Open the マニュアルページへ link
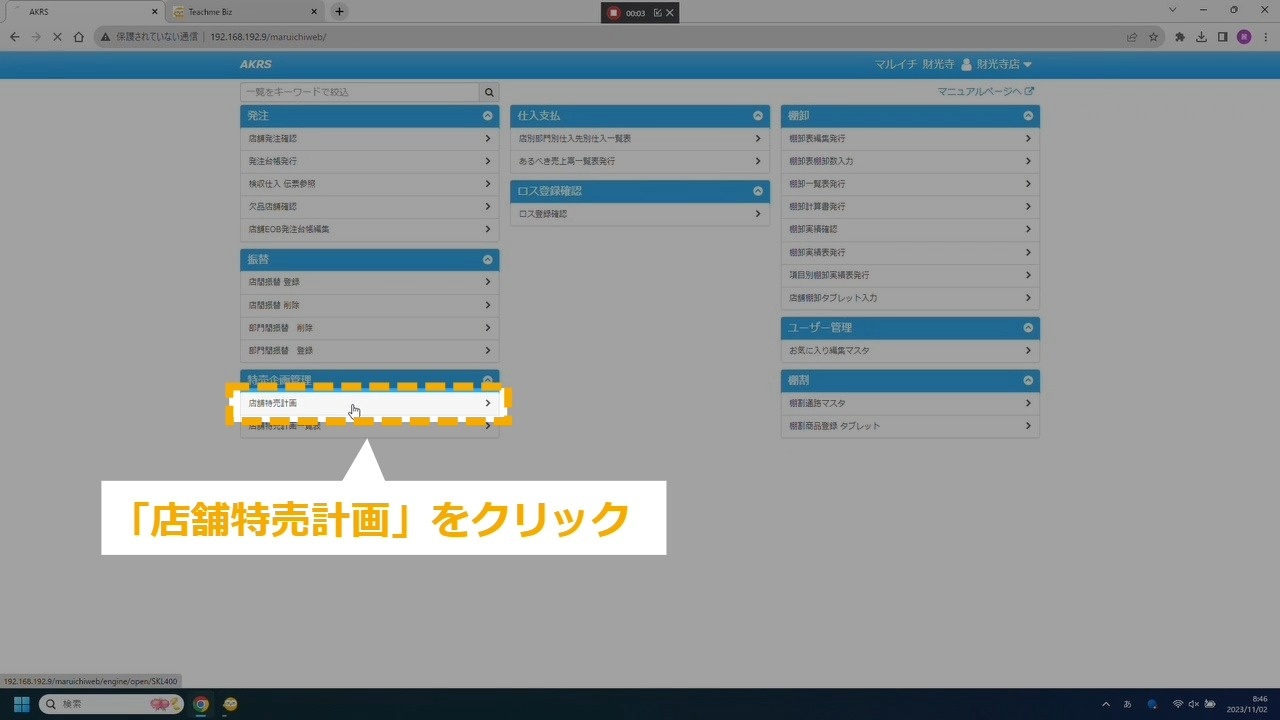Screen dimensions: 1280x720 point(985,91)
